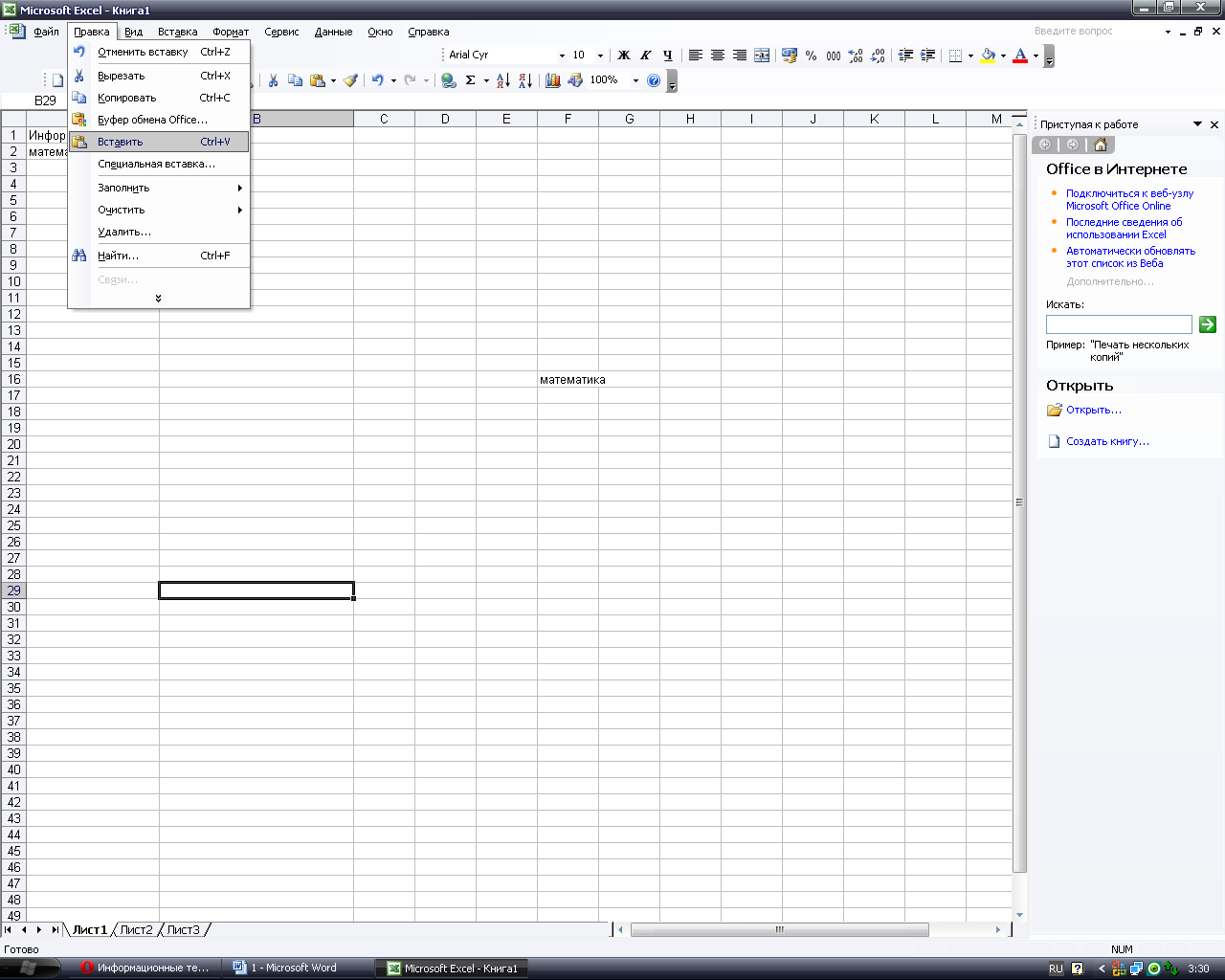Sort descending with the Я-A down arrow icon
The image size is (1225, 980).
point(525,80)
